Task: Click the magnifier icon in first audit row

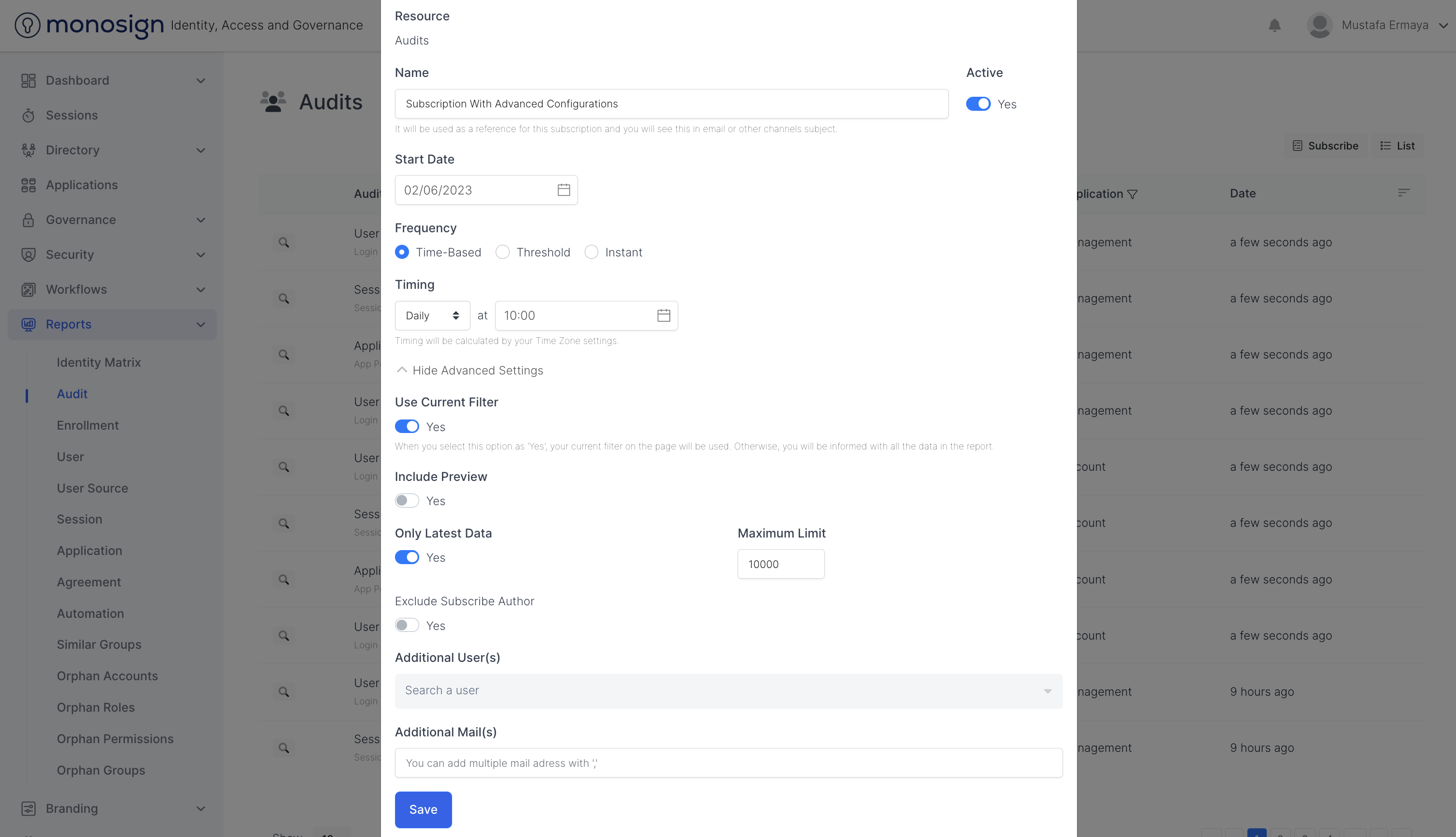Action: [284, 242]
